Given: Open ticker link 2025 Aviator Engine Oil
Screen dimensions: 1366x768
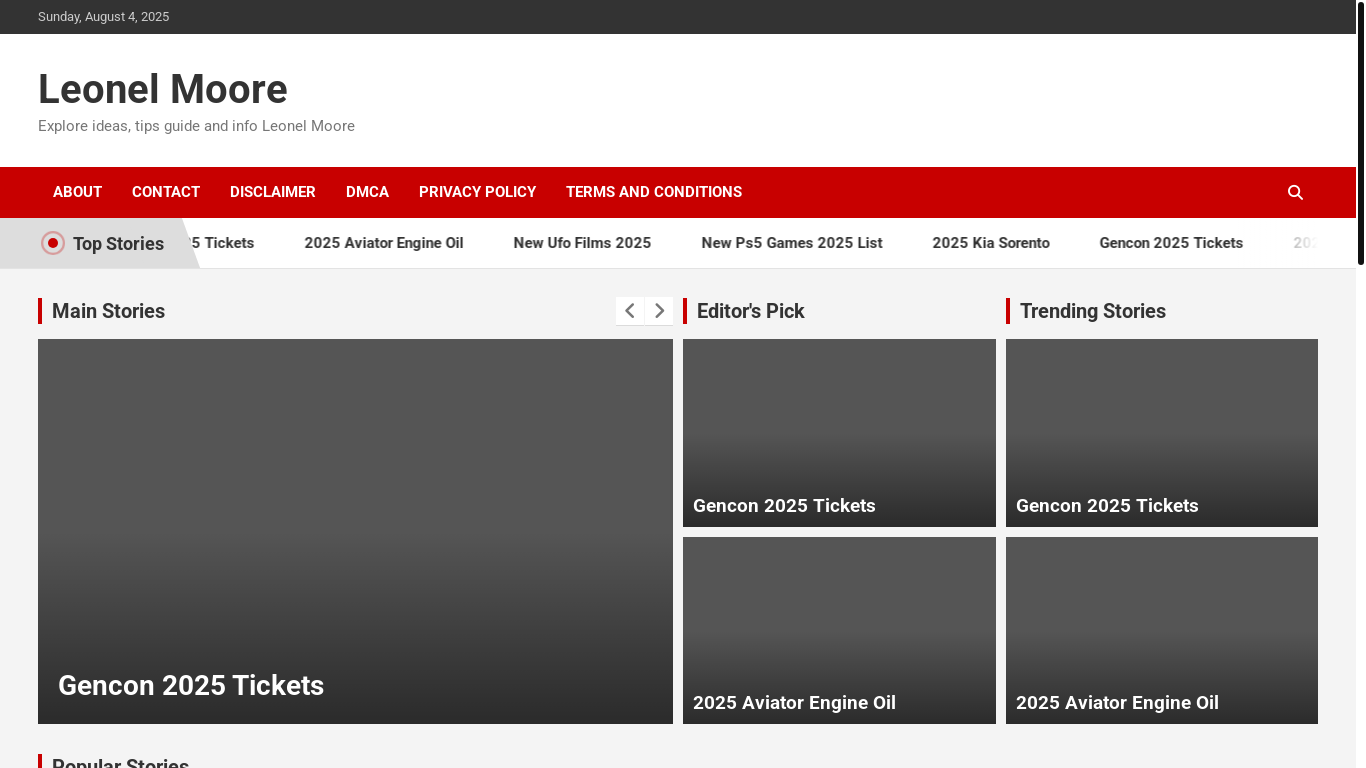Looking at the screenshot, I should 384,243.
